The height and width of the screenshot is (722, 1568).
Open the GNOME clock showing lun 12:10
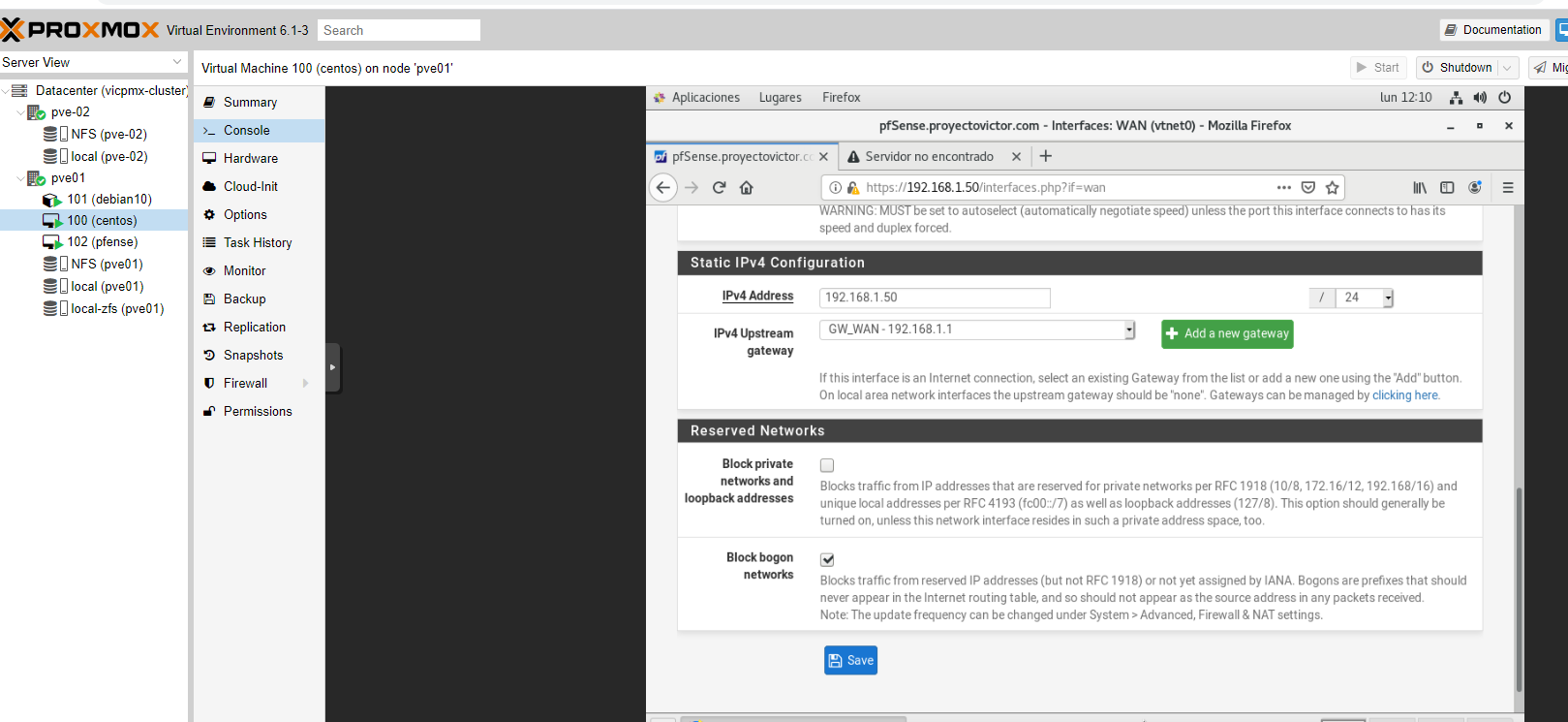click(1405, 98)
